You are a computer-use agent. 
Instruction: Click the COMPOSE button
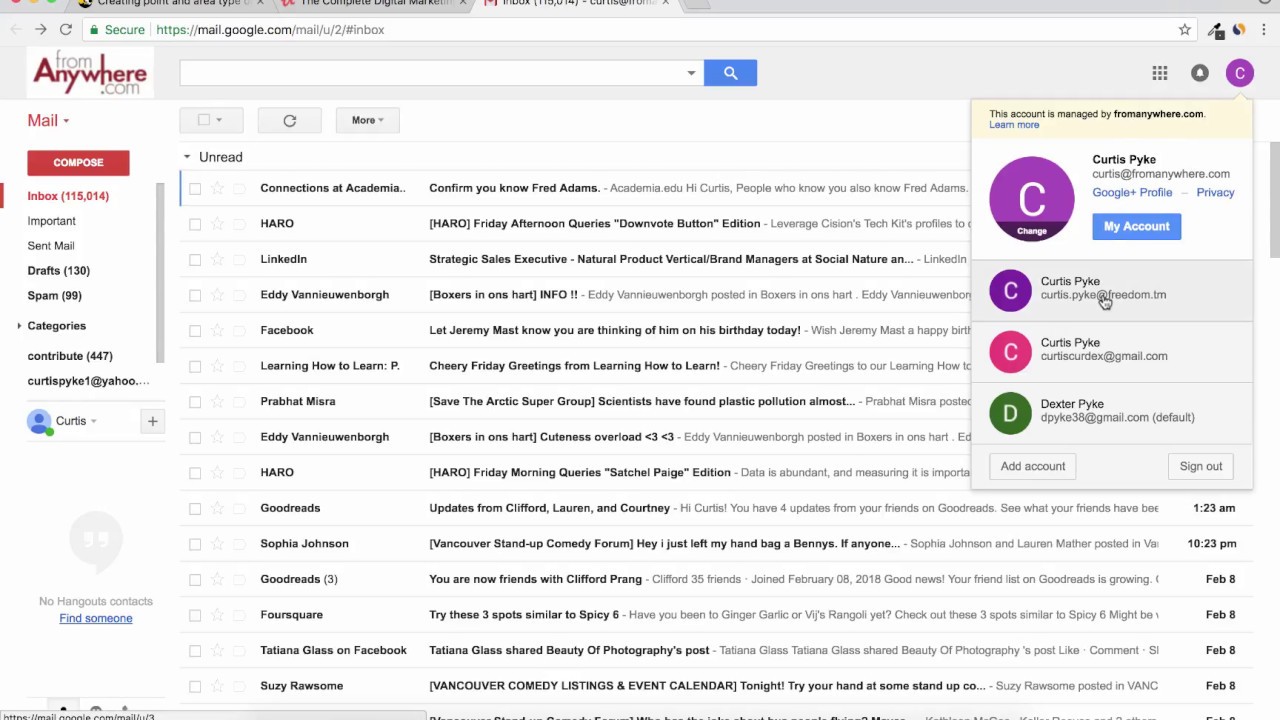tap(78, 163)
